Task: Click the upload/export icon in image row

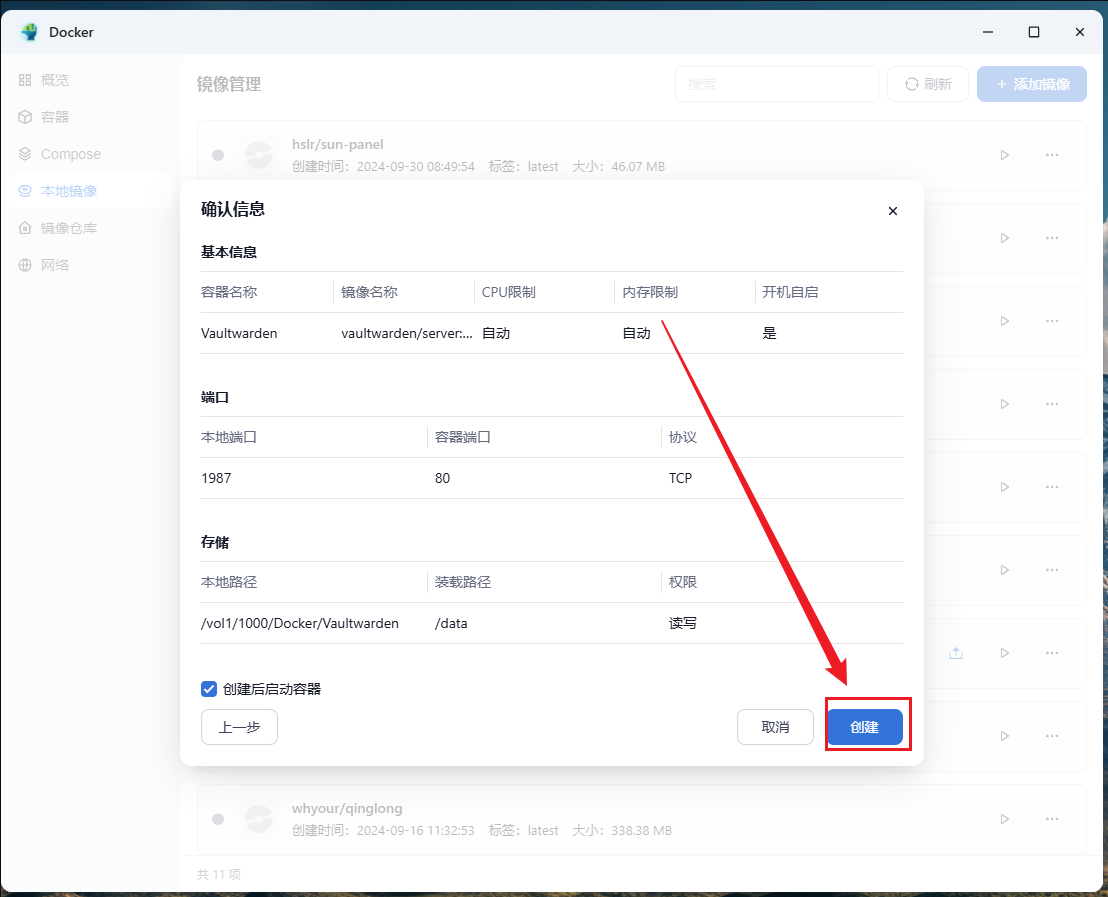Action: [956, 653]
